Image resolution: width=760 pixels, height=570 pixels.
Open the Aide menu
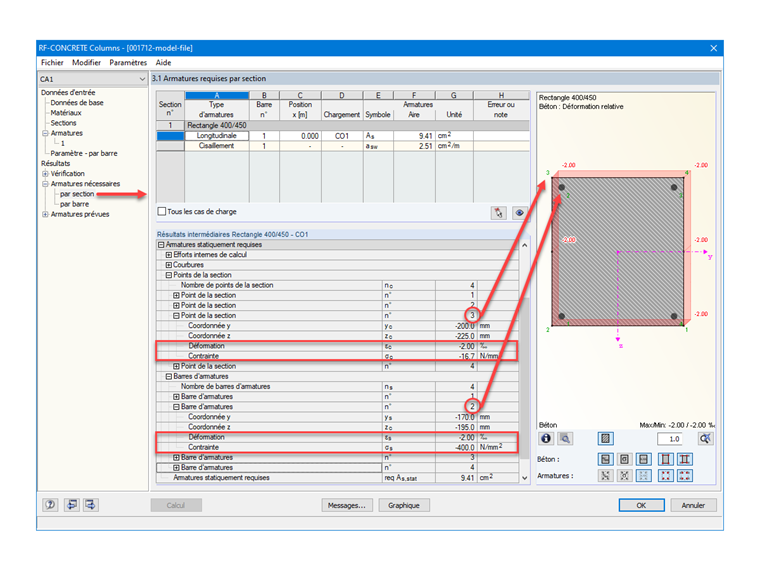[163, 63]
